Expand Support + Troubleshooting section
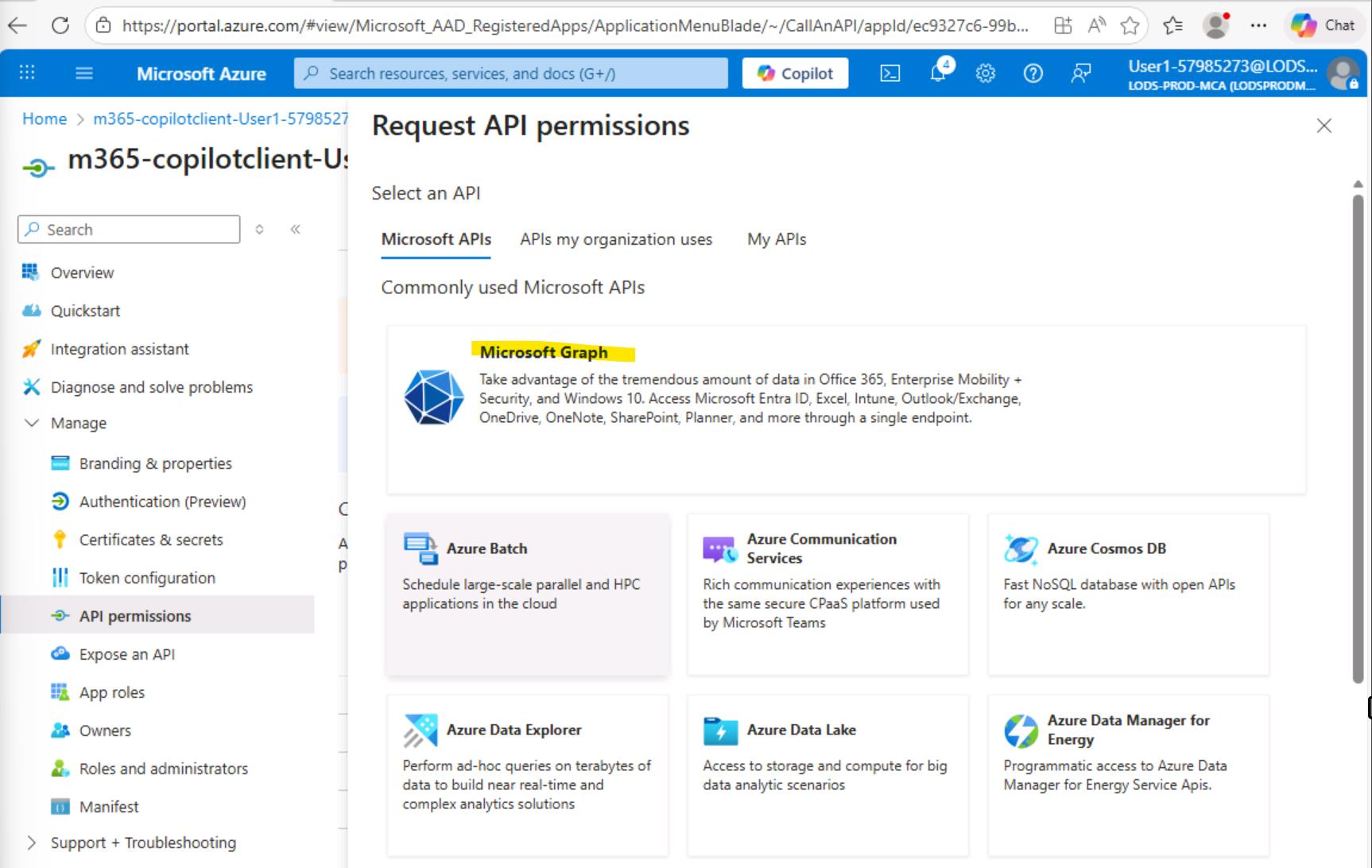The image size is (1372, 868). [x=32, y=843]
